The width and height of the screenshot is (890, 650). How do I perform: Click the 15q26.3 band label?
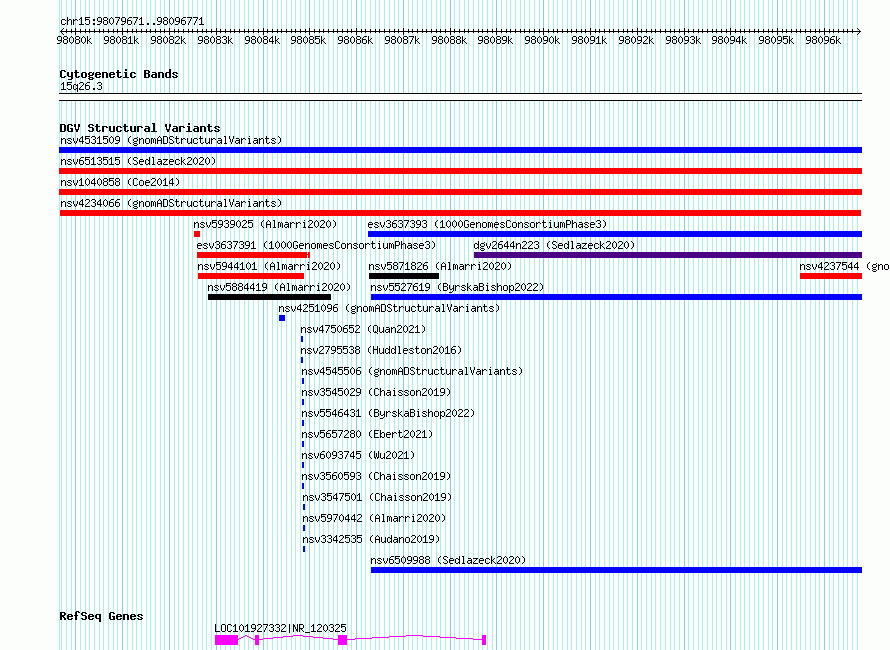[x=81, y=86]
